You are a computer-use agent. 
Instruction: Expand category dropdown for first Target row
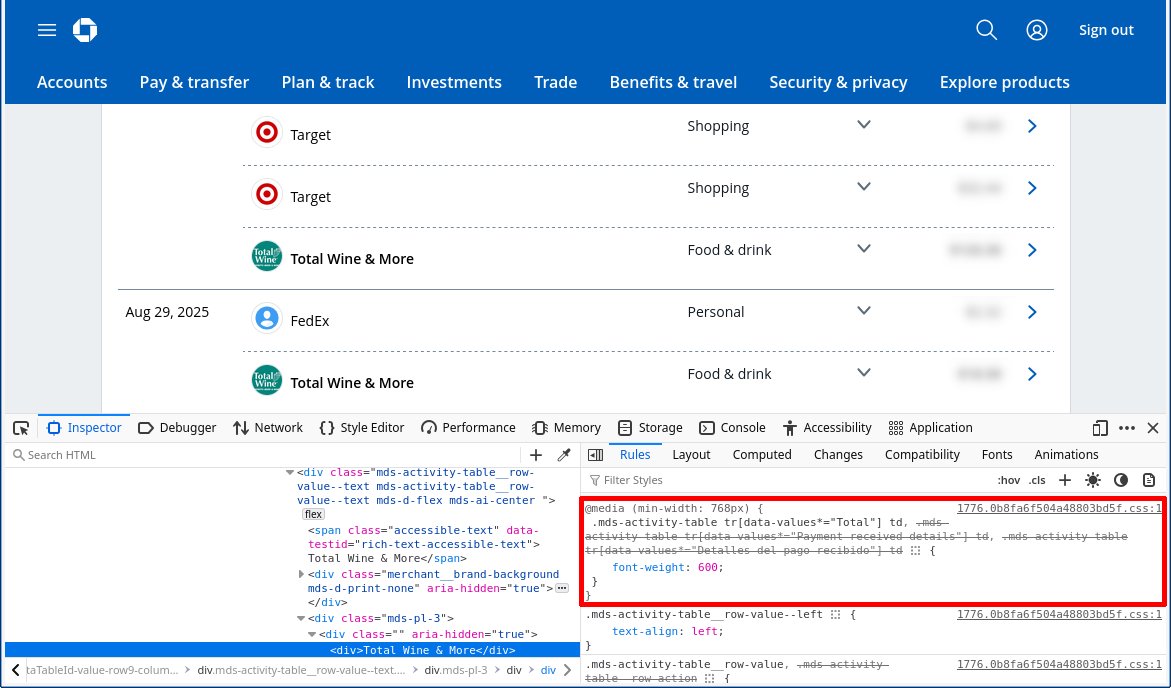pos(864,125)
